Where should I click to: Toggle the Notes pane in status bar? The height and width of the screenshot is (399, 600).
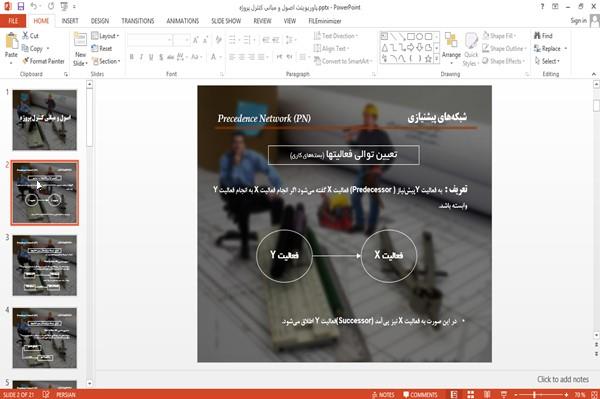[383, 395]
